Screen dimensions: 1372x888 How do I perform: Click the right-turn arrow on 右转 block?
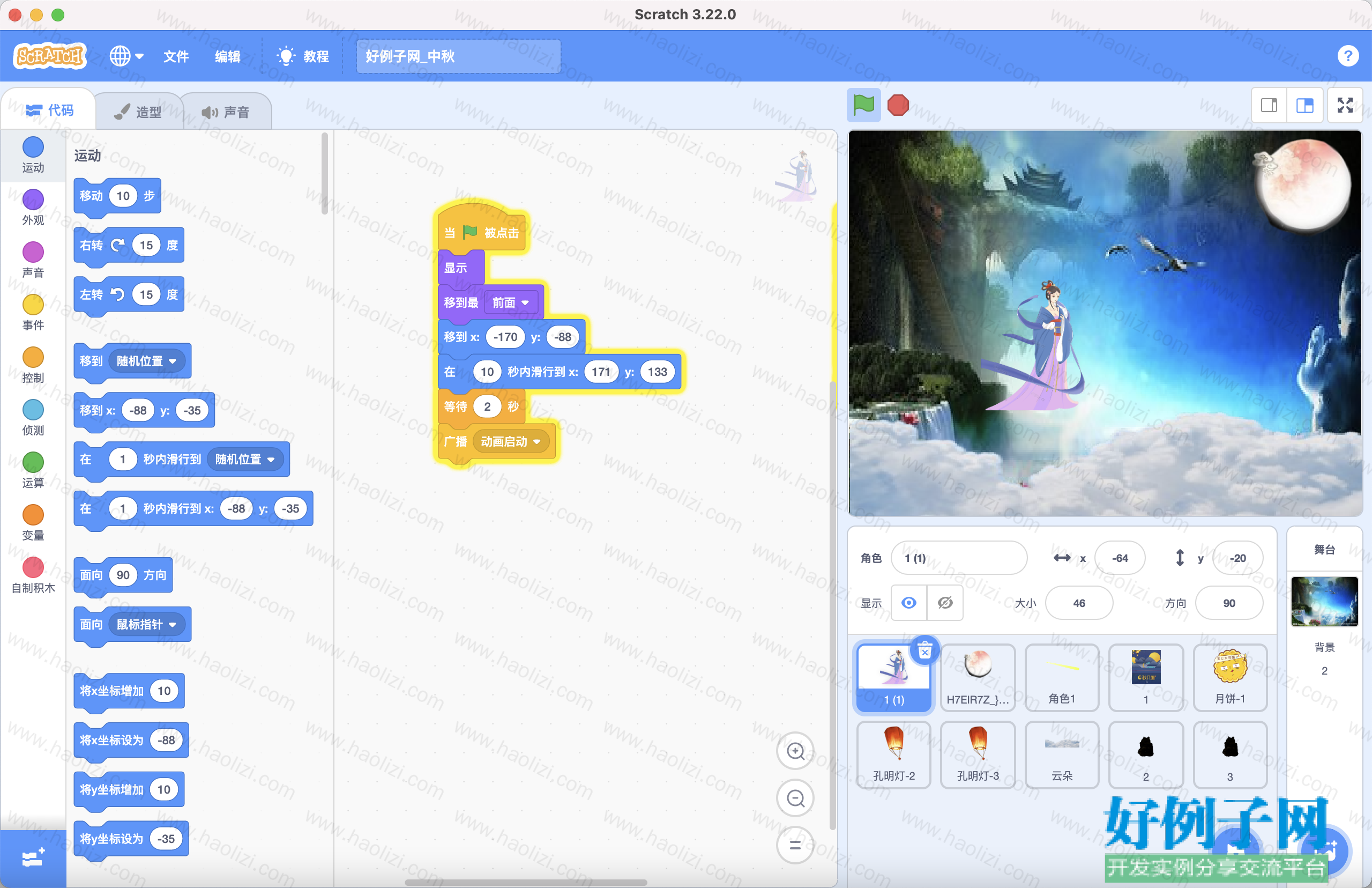click(x=117, y=245)
